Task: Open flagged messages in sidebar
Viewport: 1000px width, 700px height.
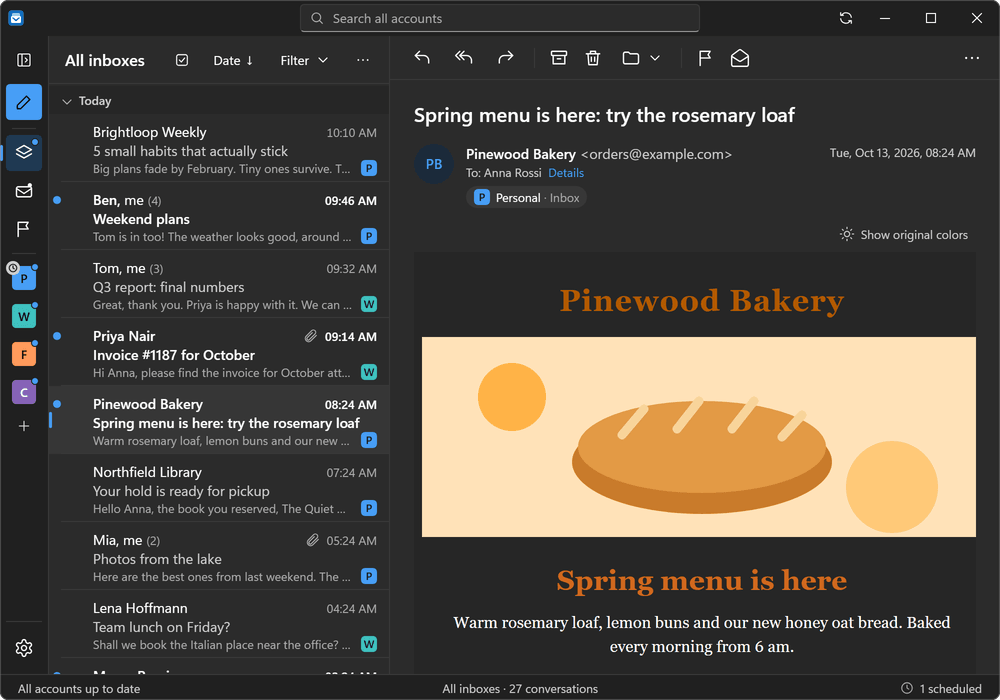Action: point(23,228)
